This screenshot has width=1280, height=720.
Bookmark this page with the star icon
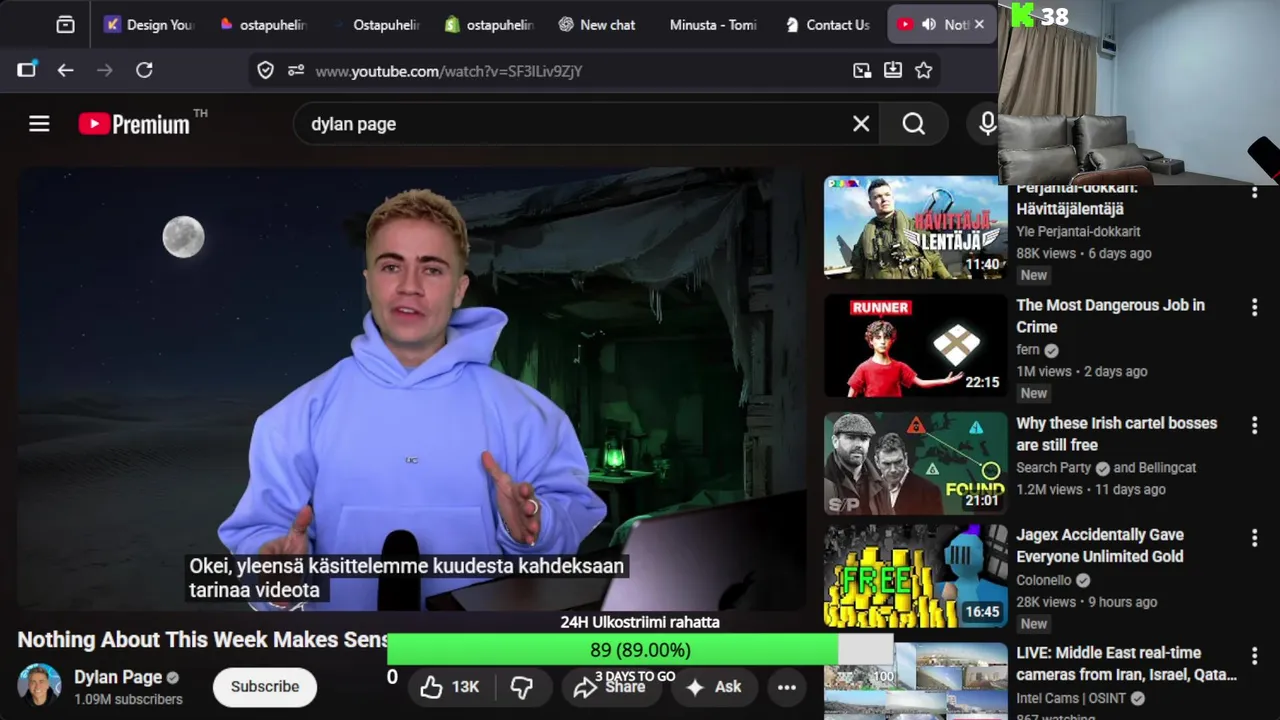click(x=924, y=70)
